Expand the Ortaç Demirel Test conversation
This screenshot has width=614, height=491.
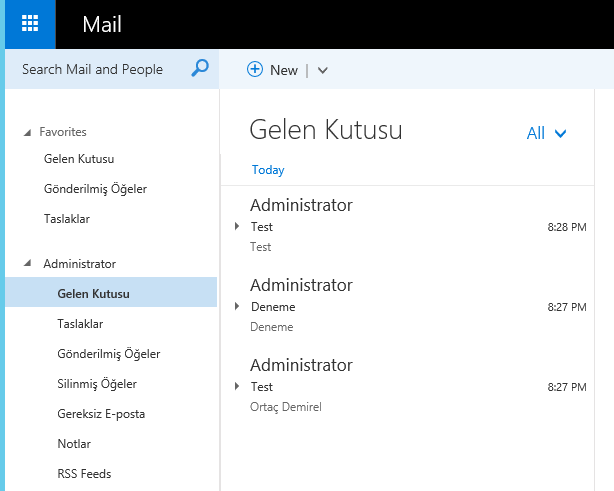coord(237,387)
